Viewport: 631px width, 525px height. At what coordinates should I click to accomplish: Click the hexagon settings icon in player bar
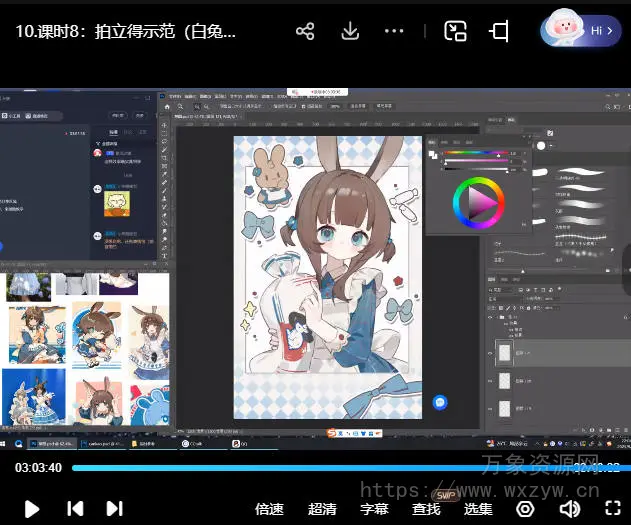(x=525, y=509)
